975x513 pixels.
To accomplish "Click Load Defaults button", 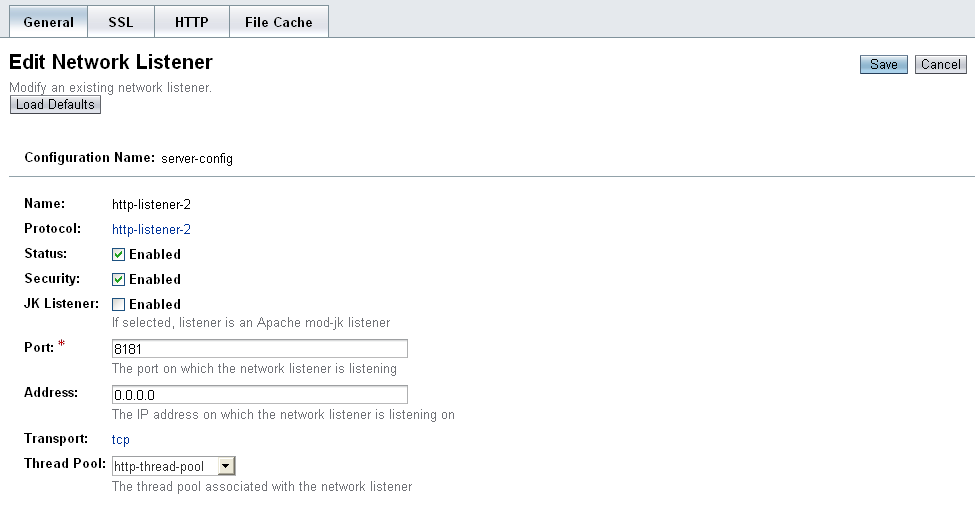I will [x=55, y=104].
